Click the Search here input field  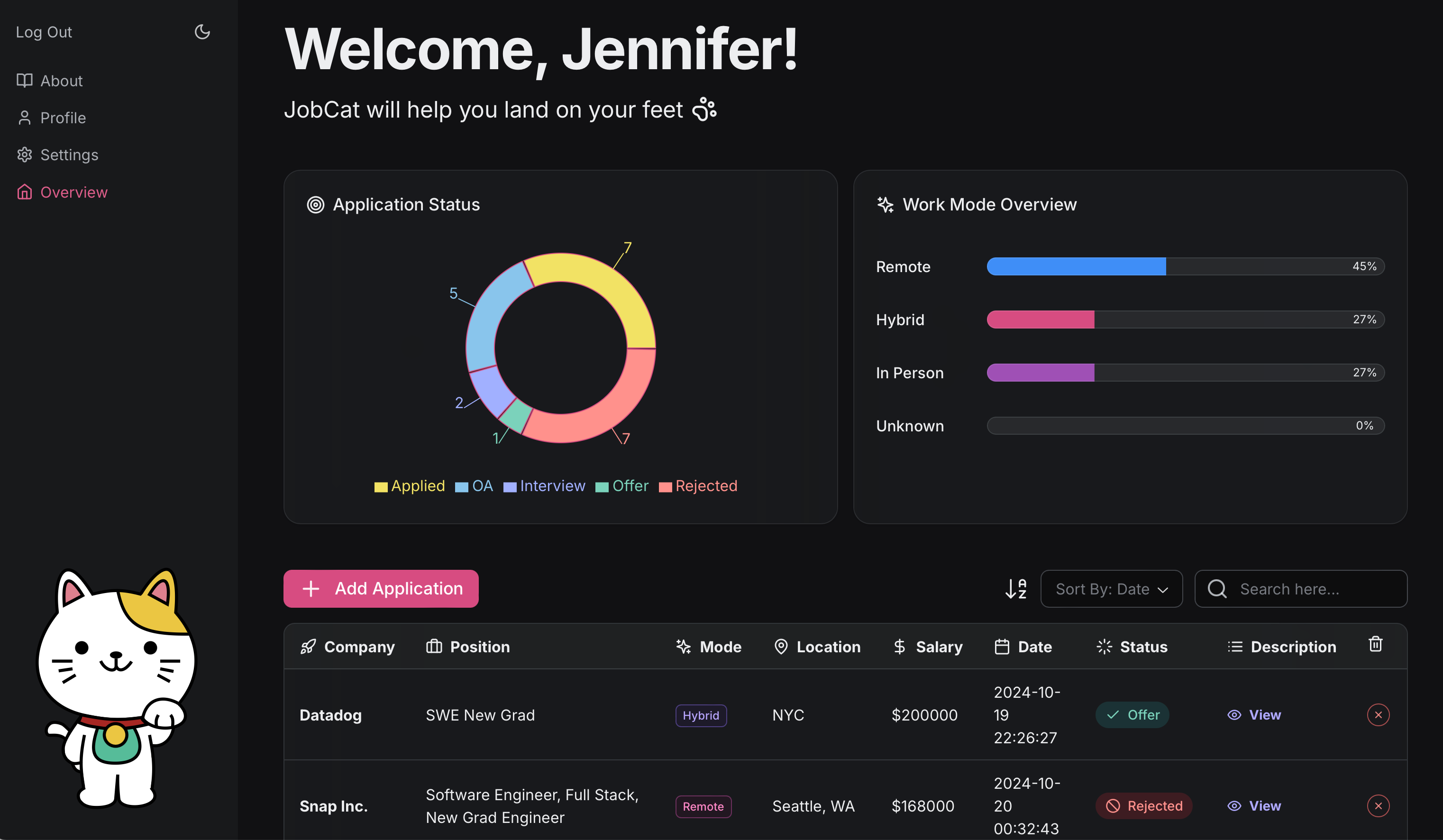tap(1311, 589)
